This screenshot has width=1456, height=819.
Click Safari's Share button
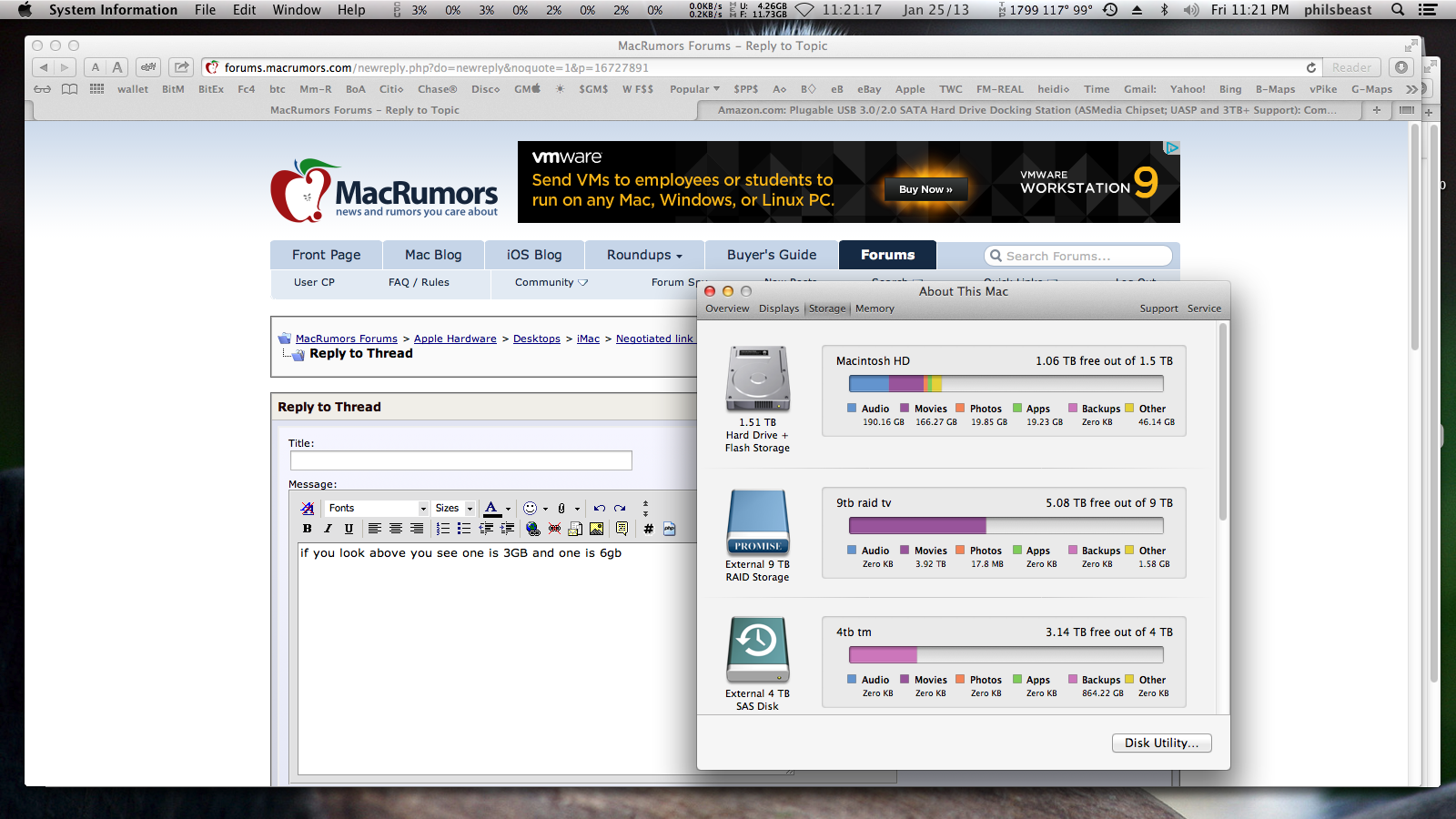[x=182, y=67]
